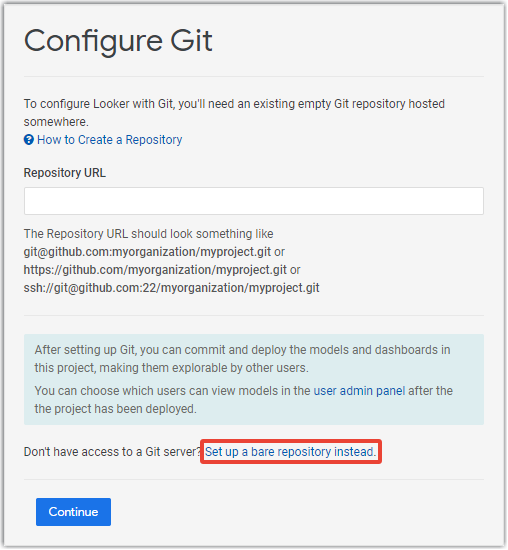508x550 pixels.
Task: Click the After setting up Git sentence
Action: click(242, 359)
